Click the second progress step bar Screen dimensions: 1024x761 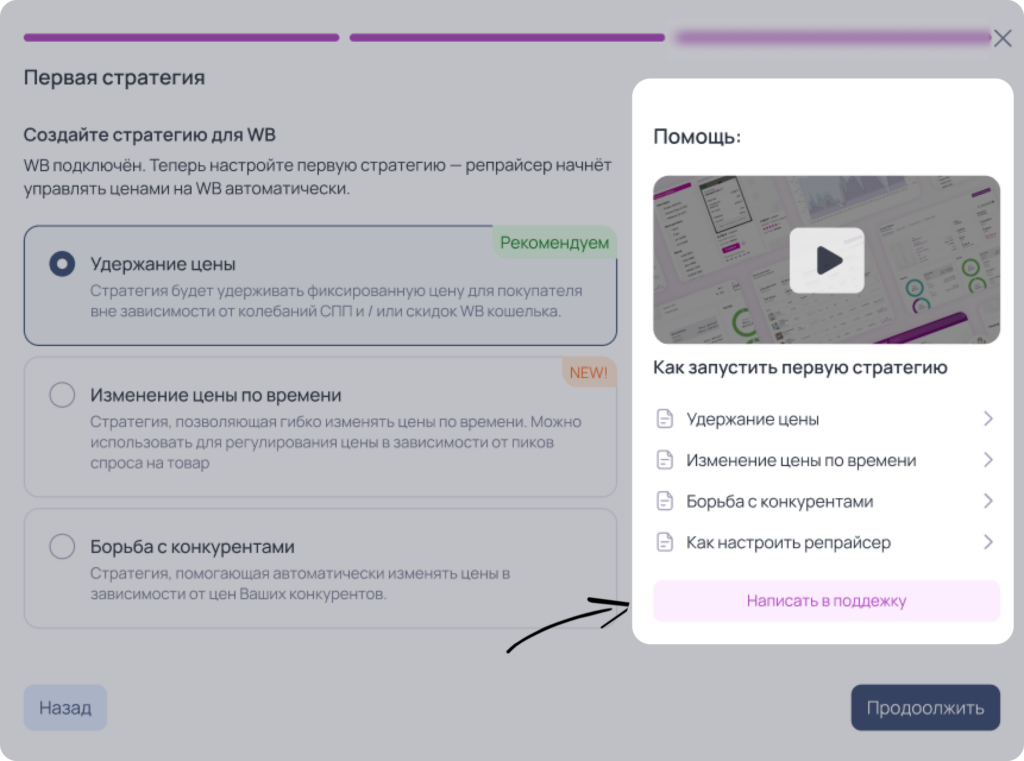point(507,38)
